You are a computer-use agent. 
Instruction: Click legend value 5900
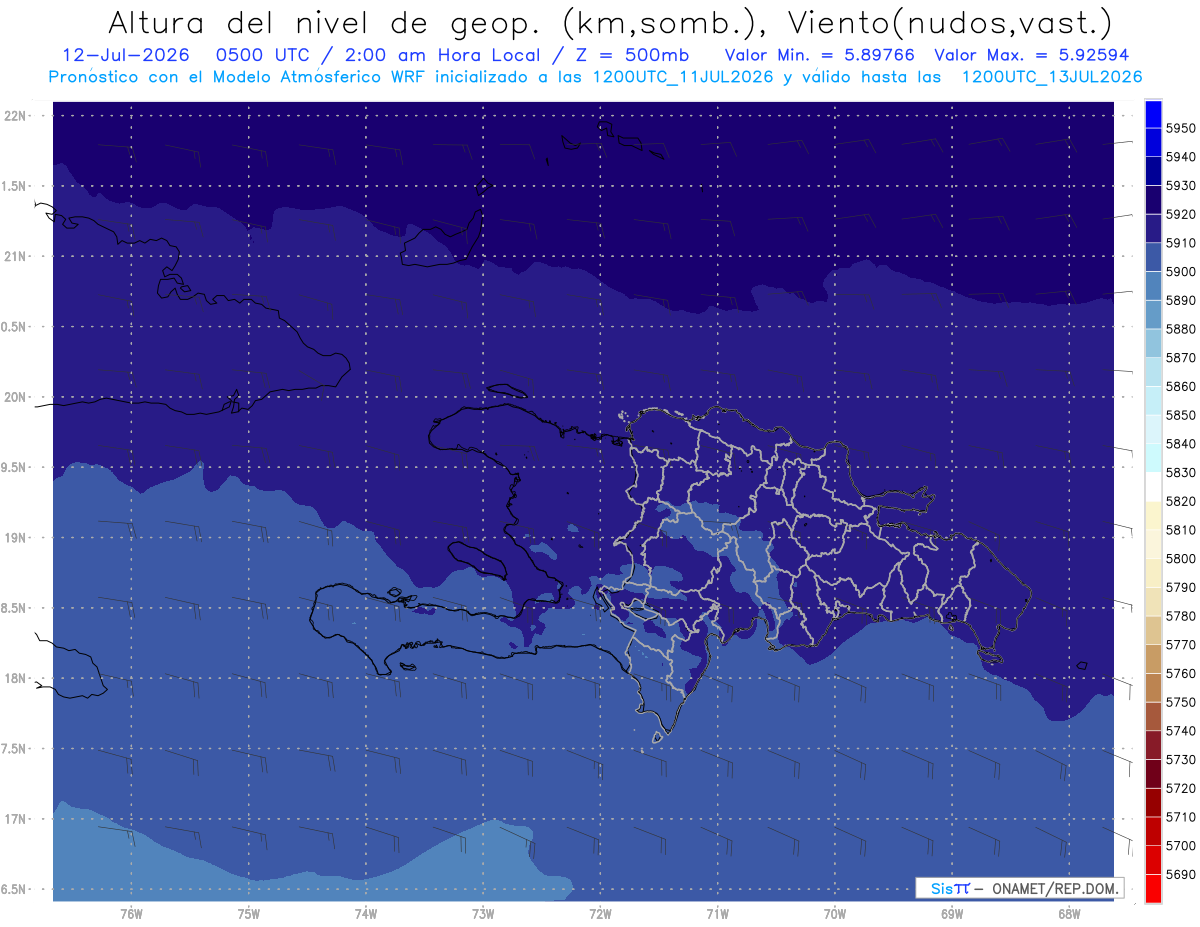[1180, 271]
